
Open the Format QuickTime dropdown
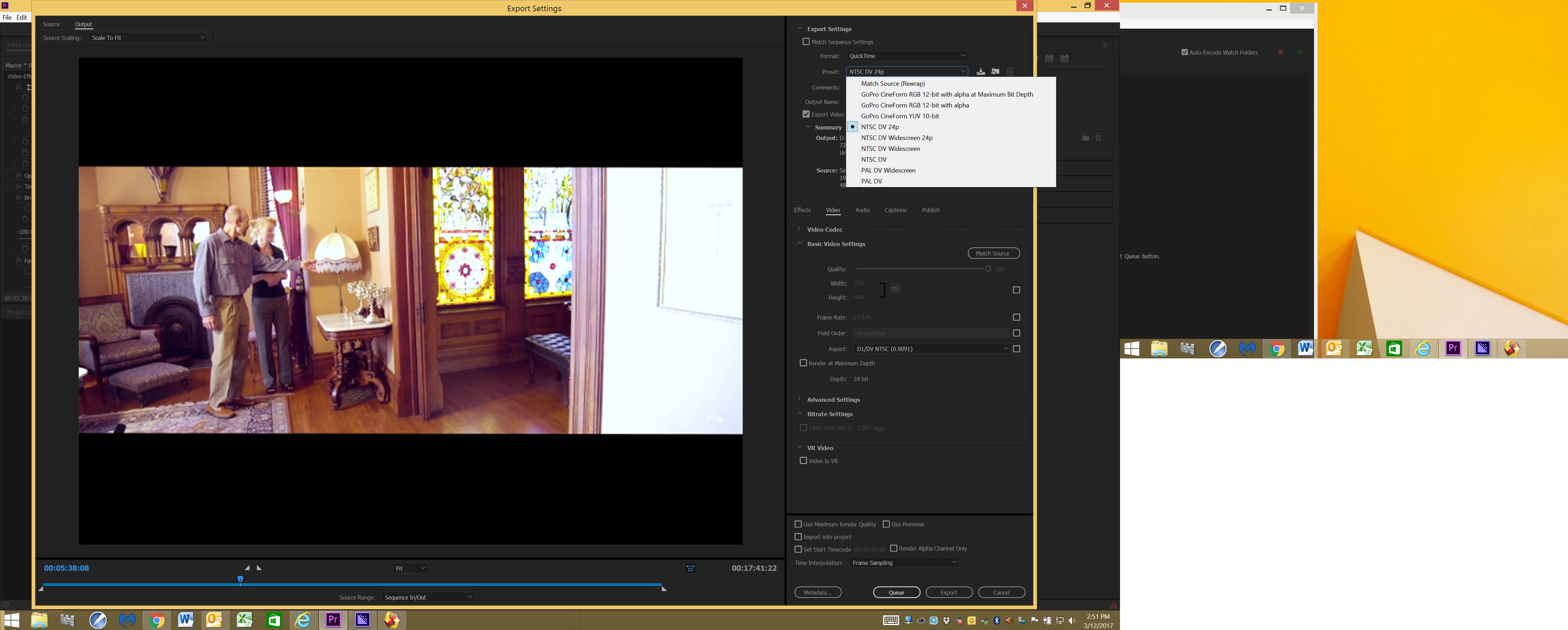pos(906,56)
